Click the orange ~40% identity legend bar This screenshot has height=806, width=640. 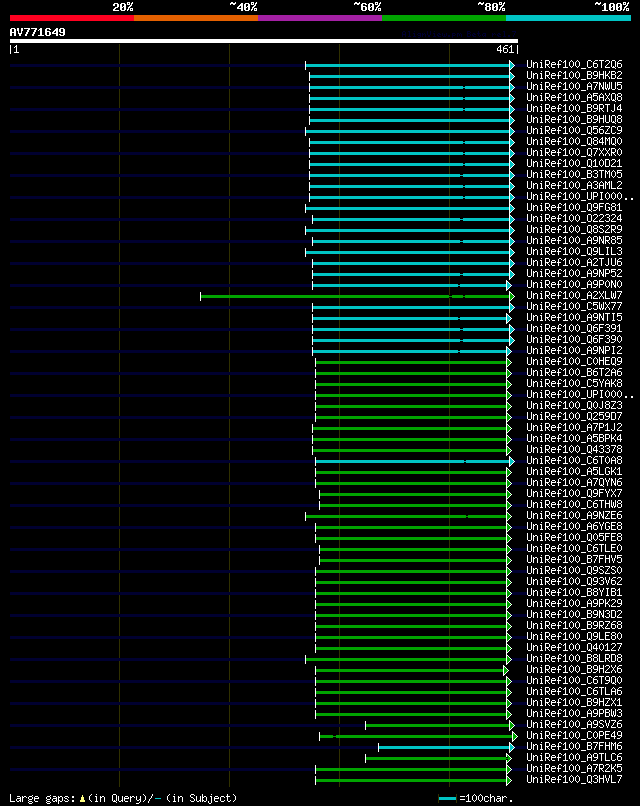coord(196,18)
